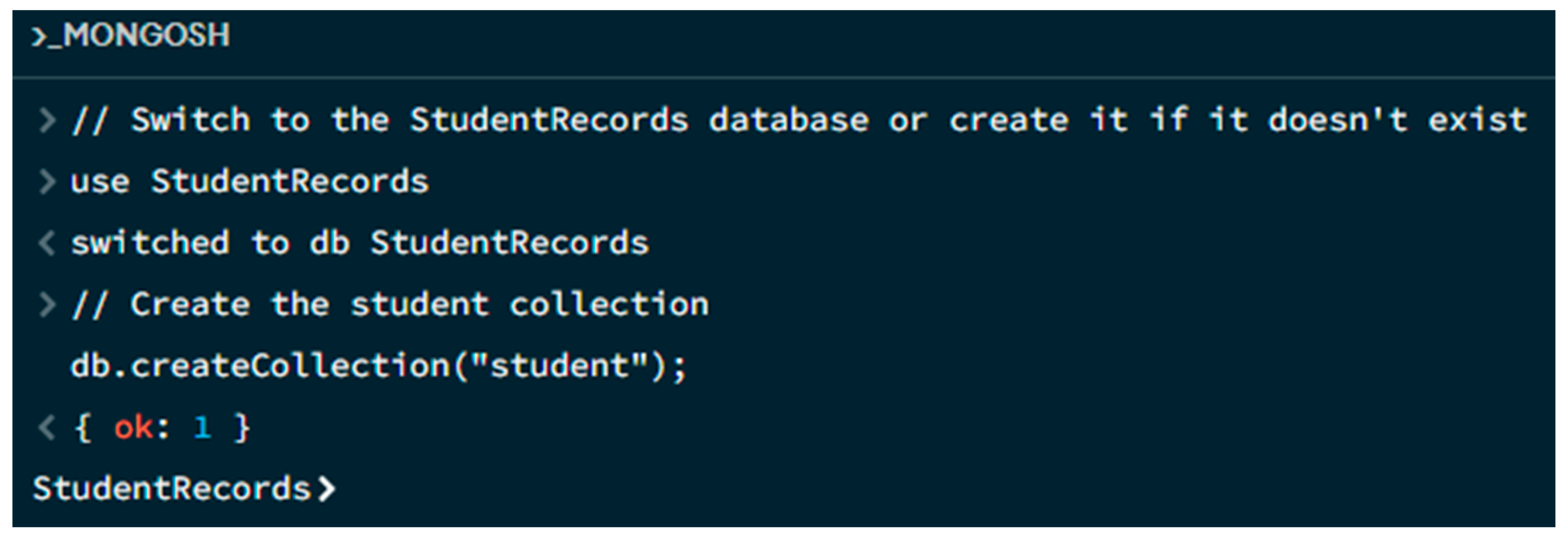Click the blue value 1 in output
Viewport: 1568px width, 540px height.
click(x=202, y=427)
